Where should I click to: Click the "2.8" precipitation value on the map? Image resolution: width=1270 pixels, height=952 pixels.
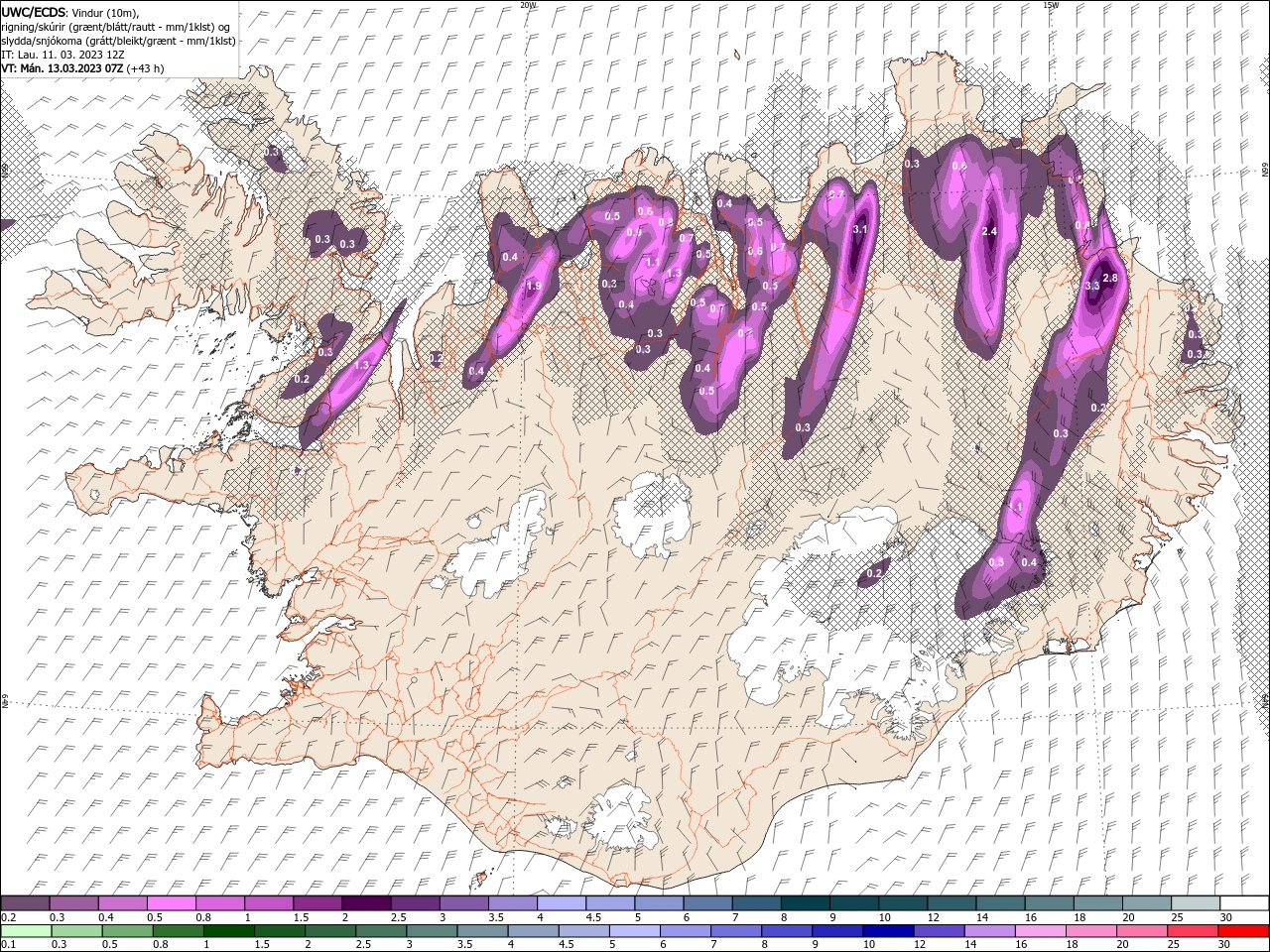coord(1110,278)
